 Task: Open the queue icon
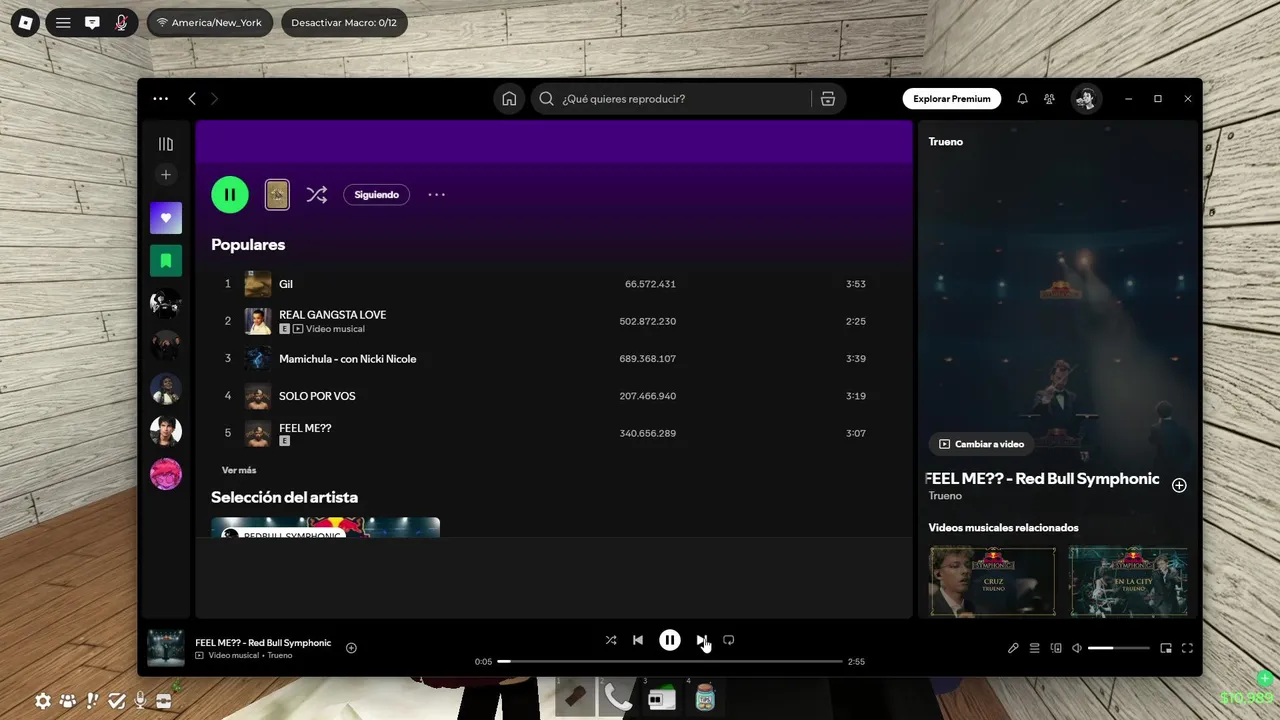click(1035, 648)
